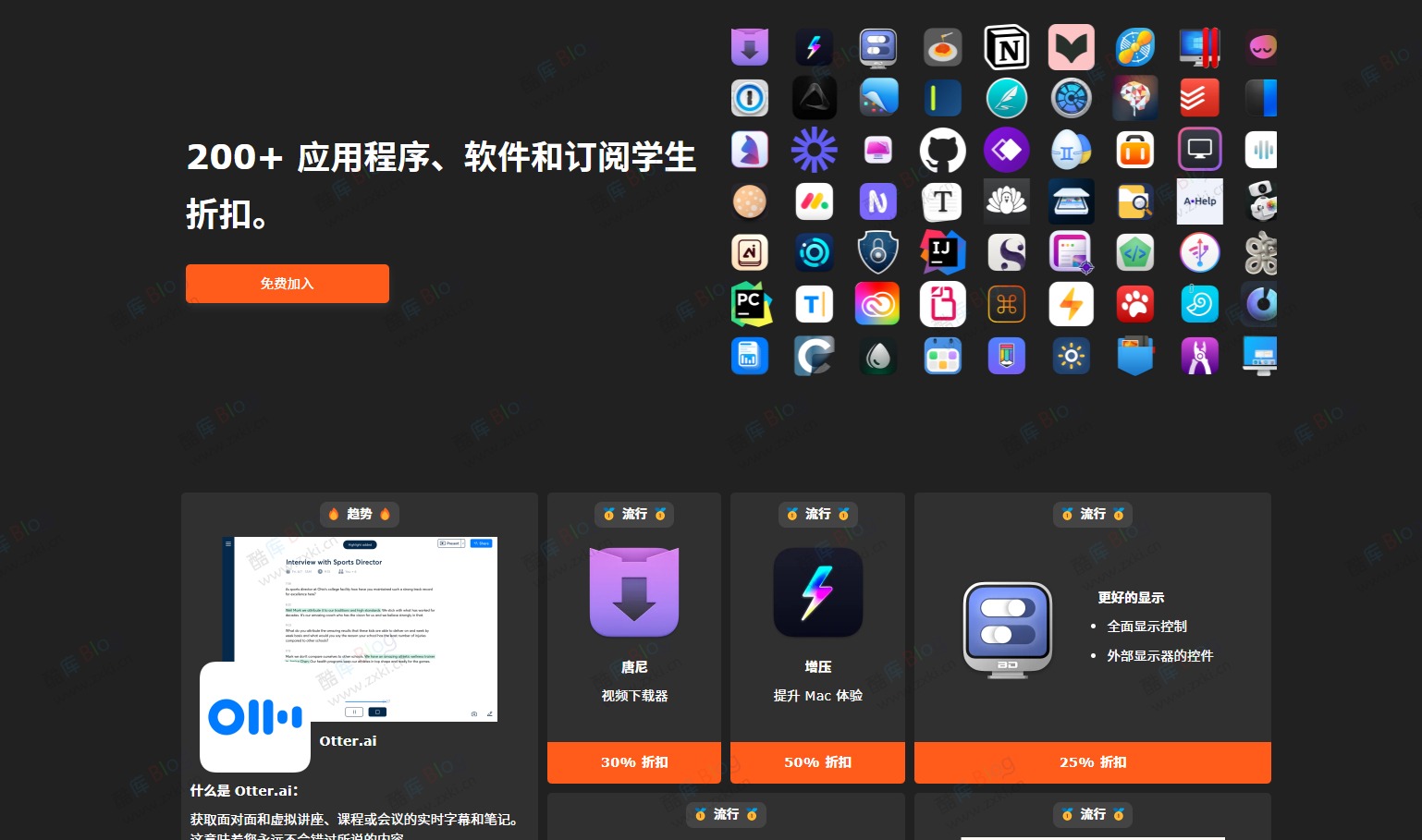
Task: Click the purple rainbow pencil icon
Action: 1007,356
